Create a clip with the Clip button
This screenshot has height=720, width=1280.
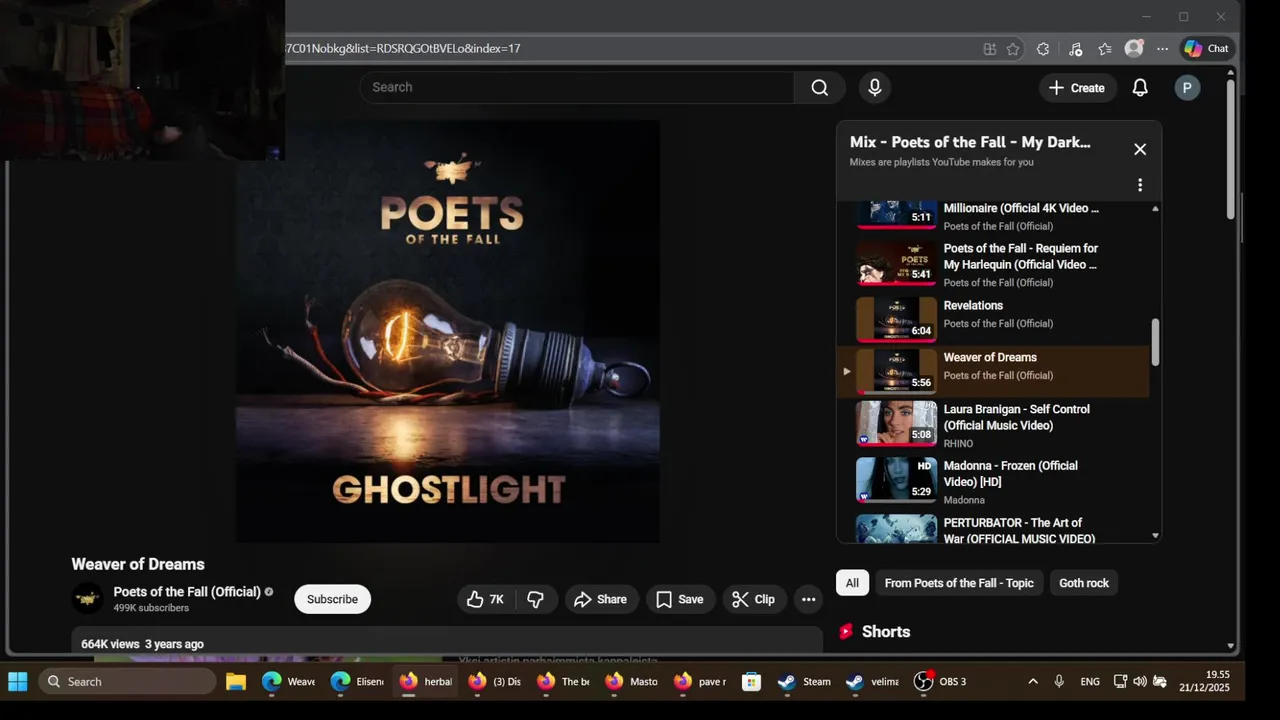click(753, 599)
